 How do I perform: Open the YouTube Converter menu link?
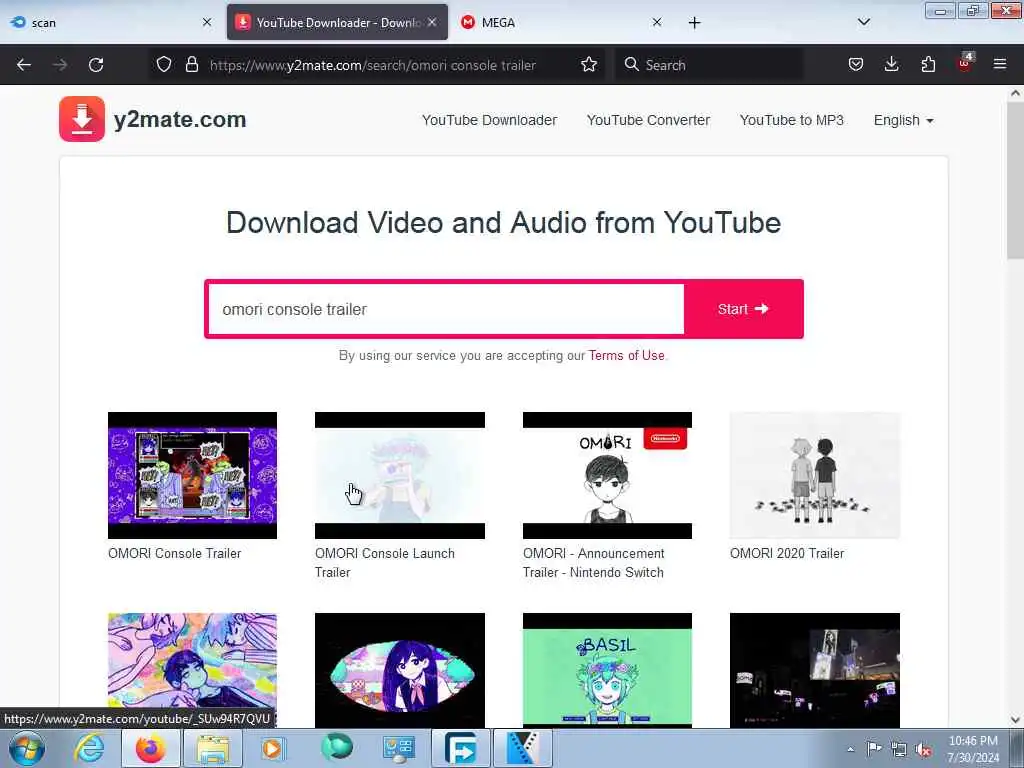pos(648,120)
